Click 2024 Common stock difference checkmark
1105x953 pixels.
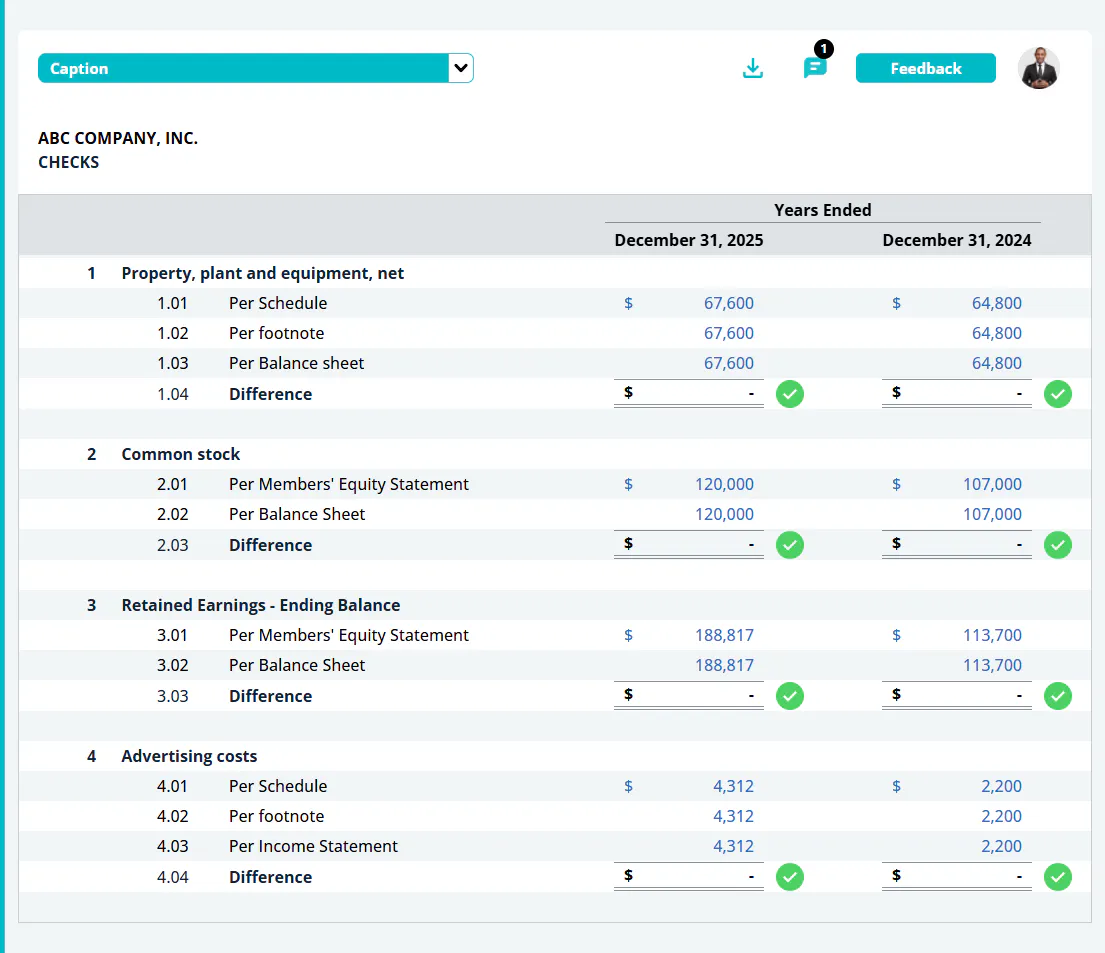(1058, 545)
